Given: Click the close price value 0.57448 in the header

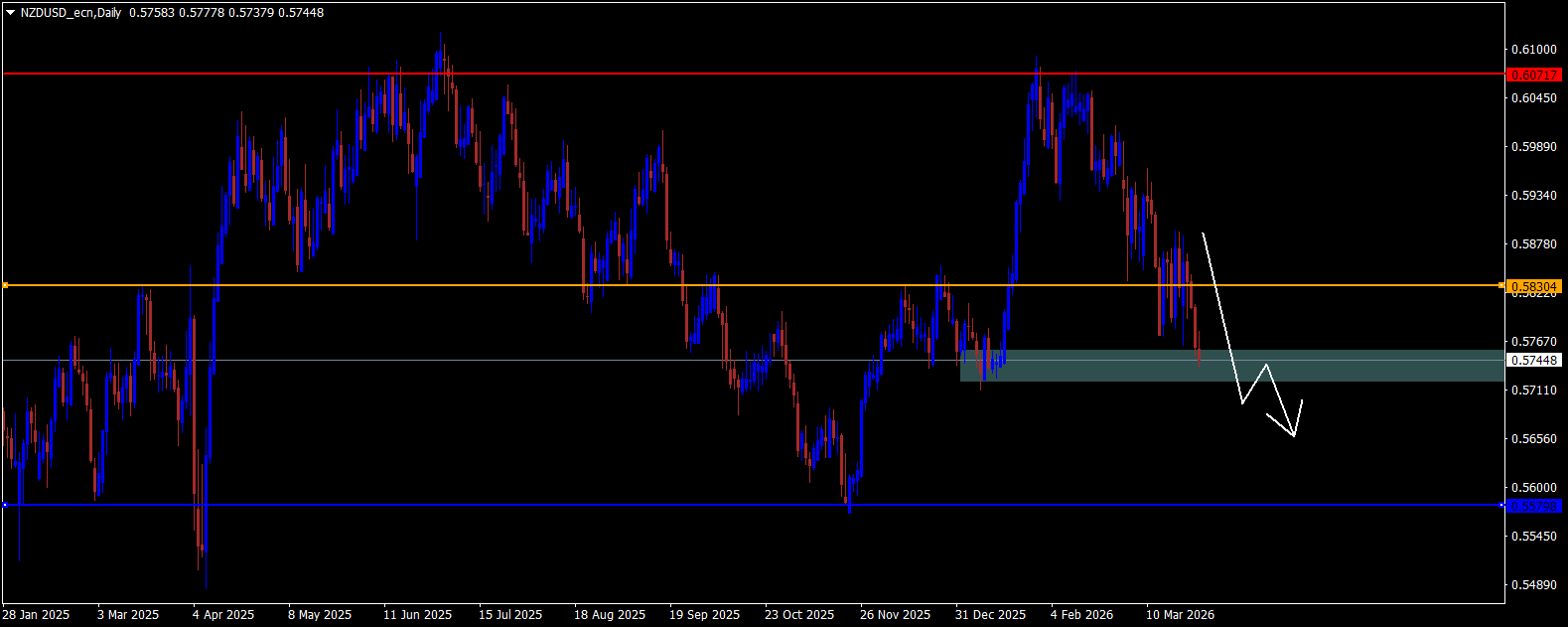Looking at the screenshot, I should [301, 13].
